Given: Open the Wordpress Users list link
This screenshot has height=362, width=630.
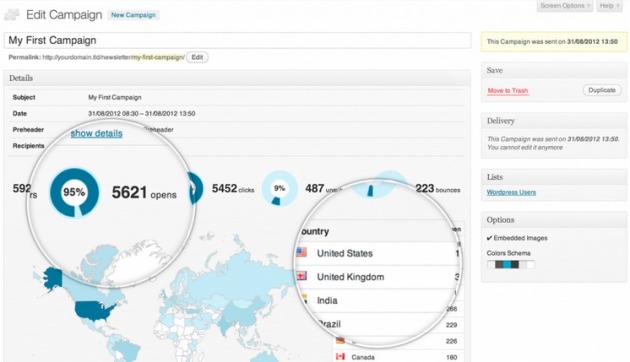Looking at the screenshot, I should tap(511, 192).
